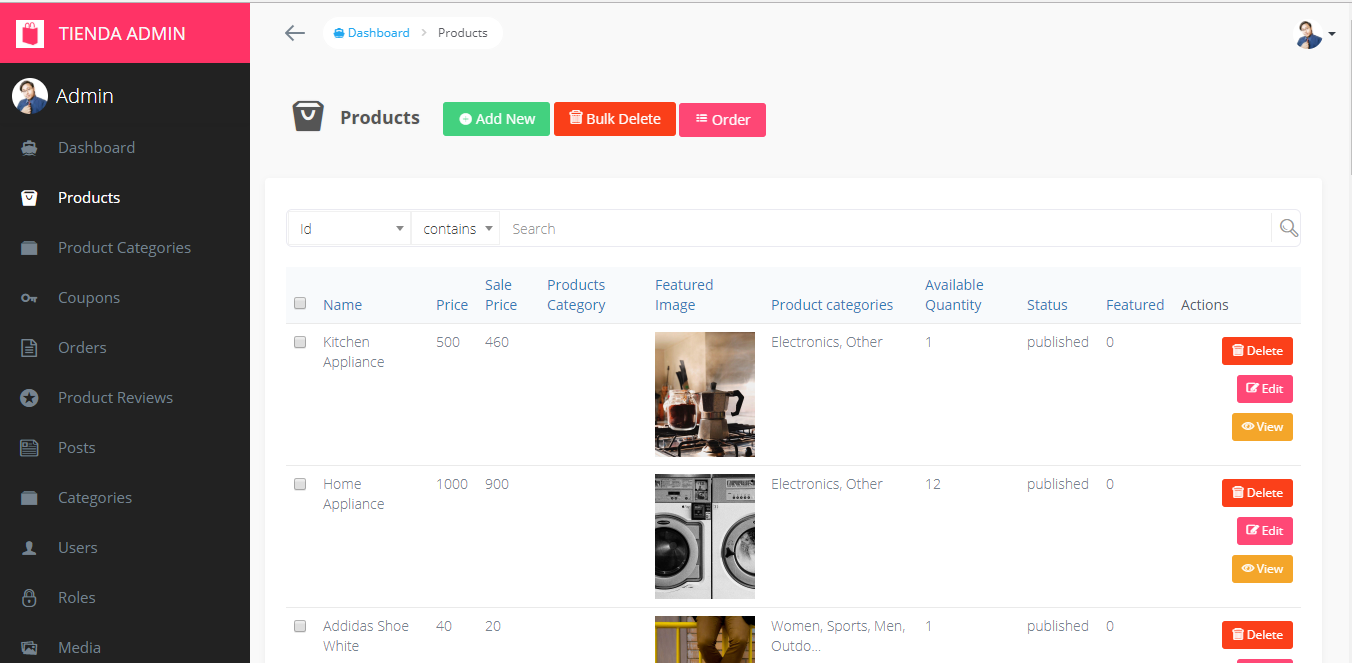Go to the Posts section
The width and height of the screenshot is (1352, 663).
click(x=77, y=448)
